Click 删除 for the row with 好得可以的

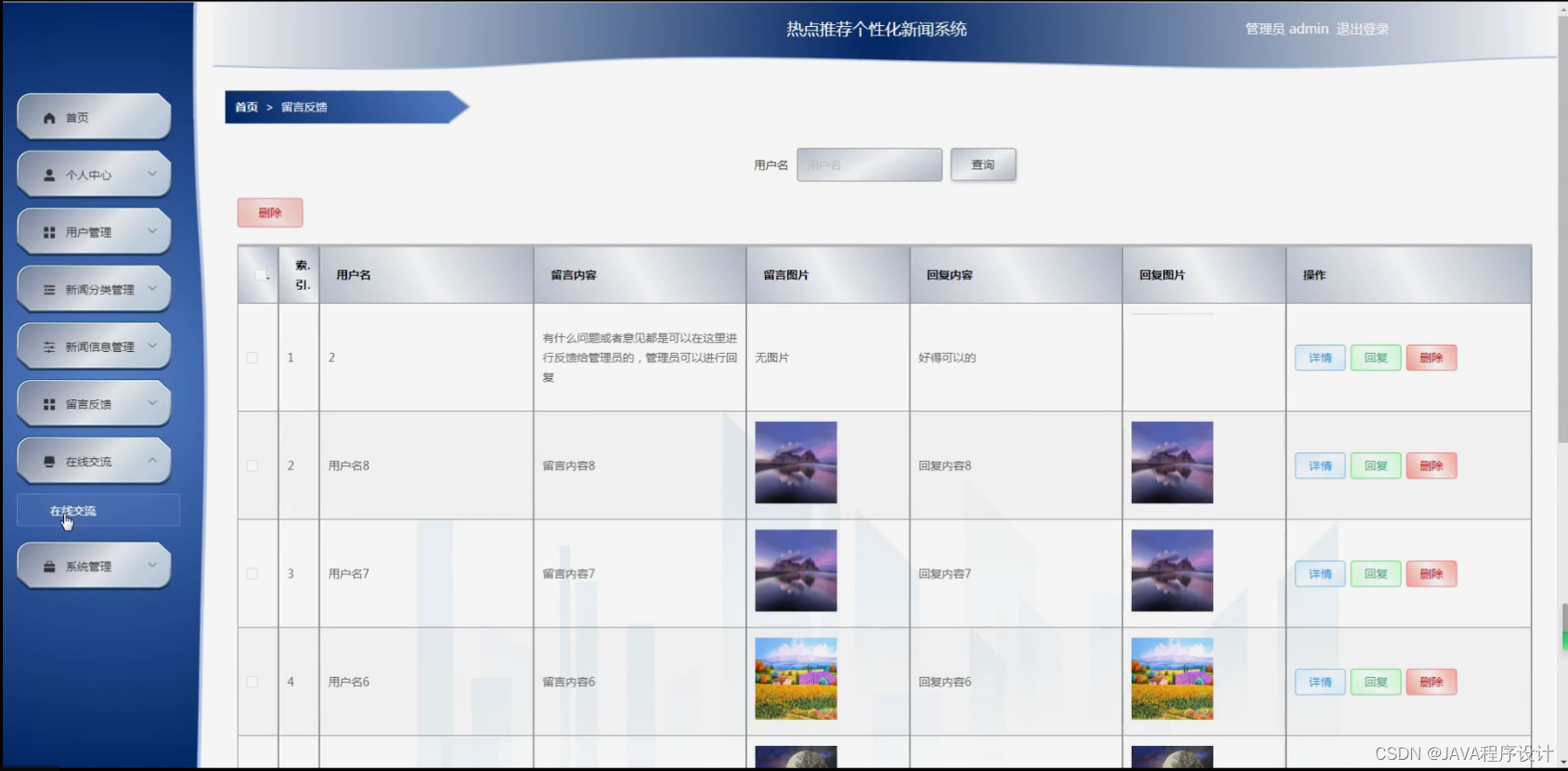coord(1432,358)
